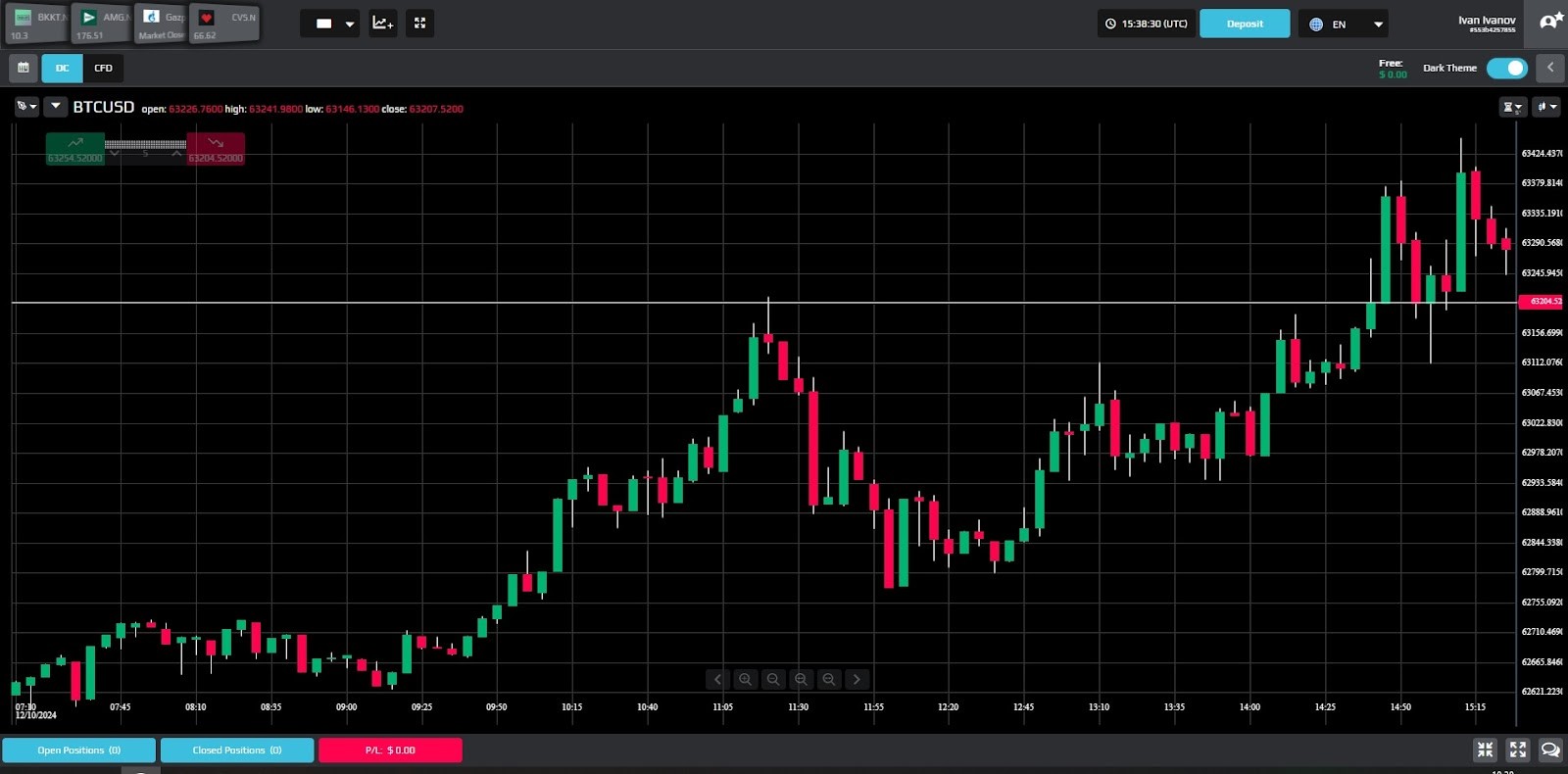Click the expand arrows icon at bottom right
The width and height of the screenshot is (1568, 774).
click(x=1518, y=750)
